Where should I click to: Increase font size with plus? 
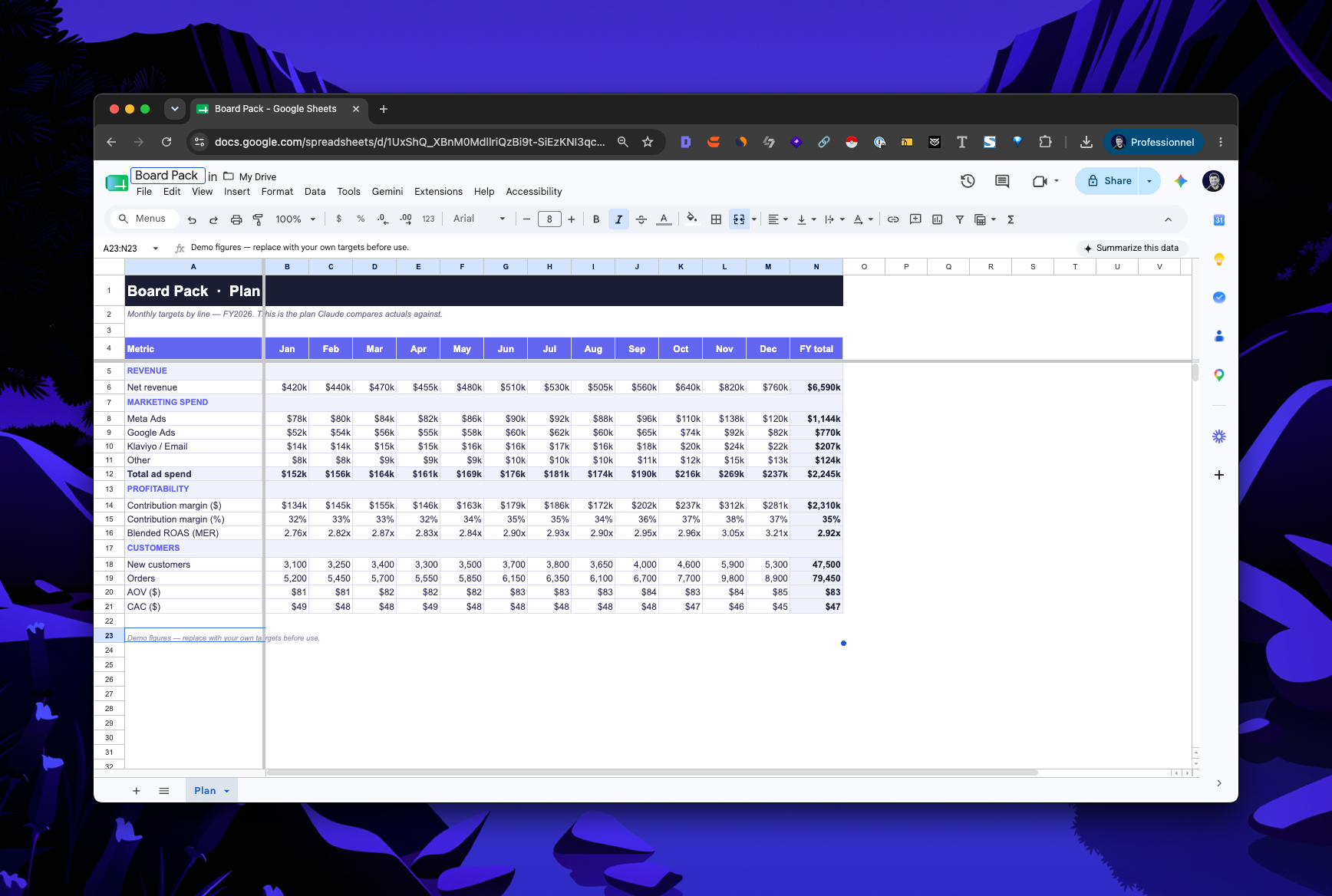coord(571,219)
